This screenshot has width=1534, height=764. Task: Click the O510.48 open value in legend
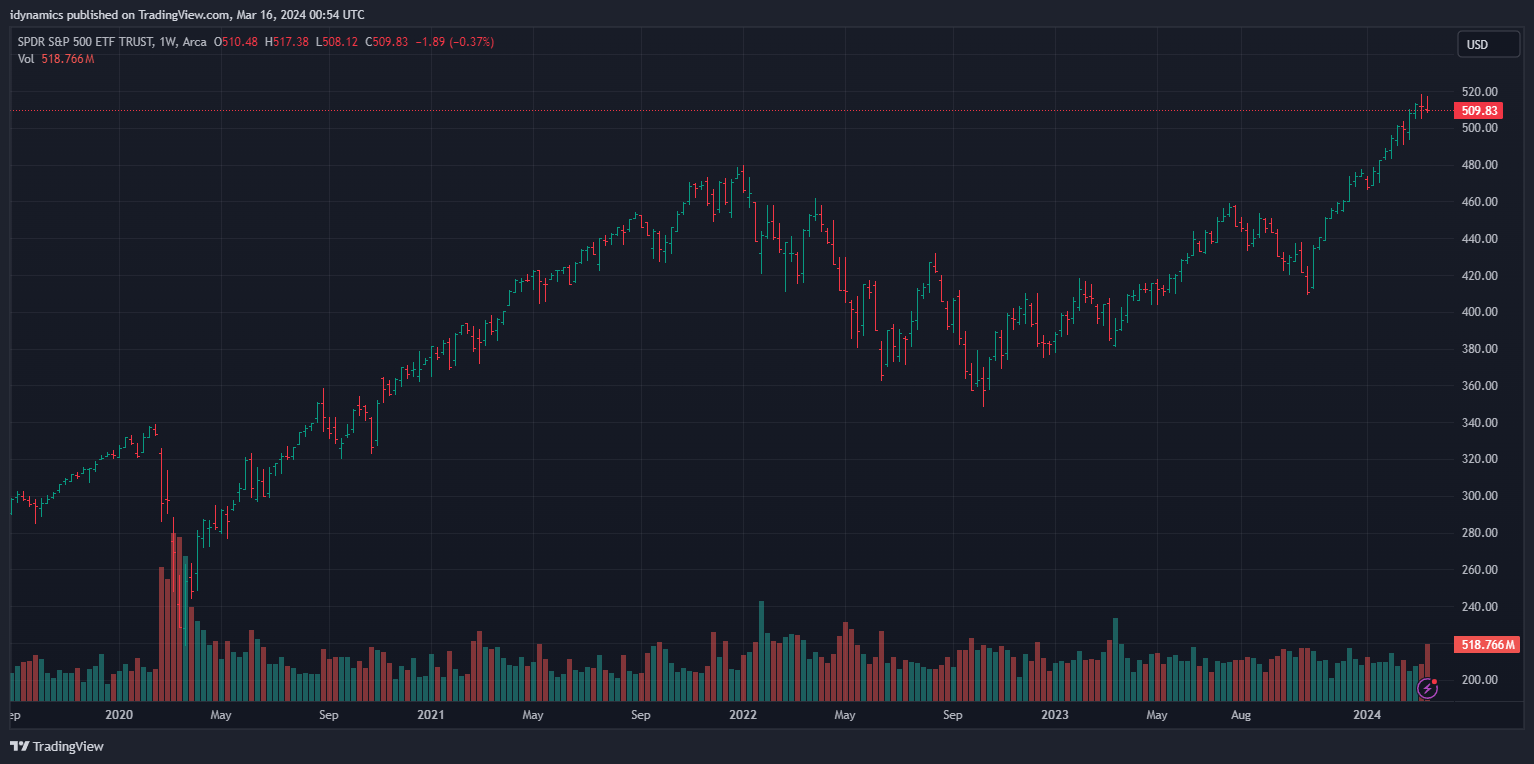point(236,42)
